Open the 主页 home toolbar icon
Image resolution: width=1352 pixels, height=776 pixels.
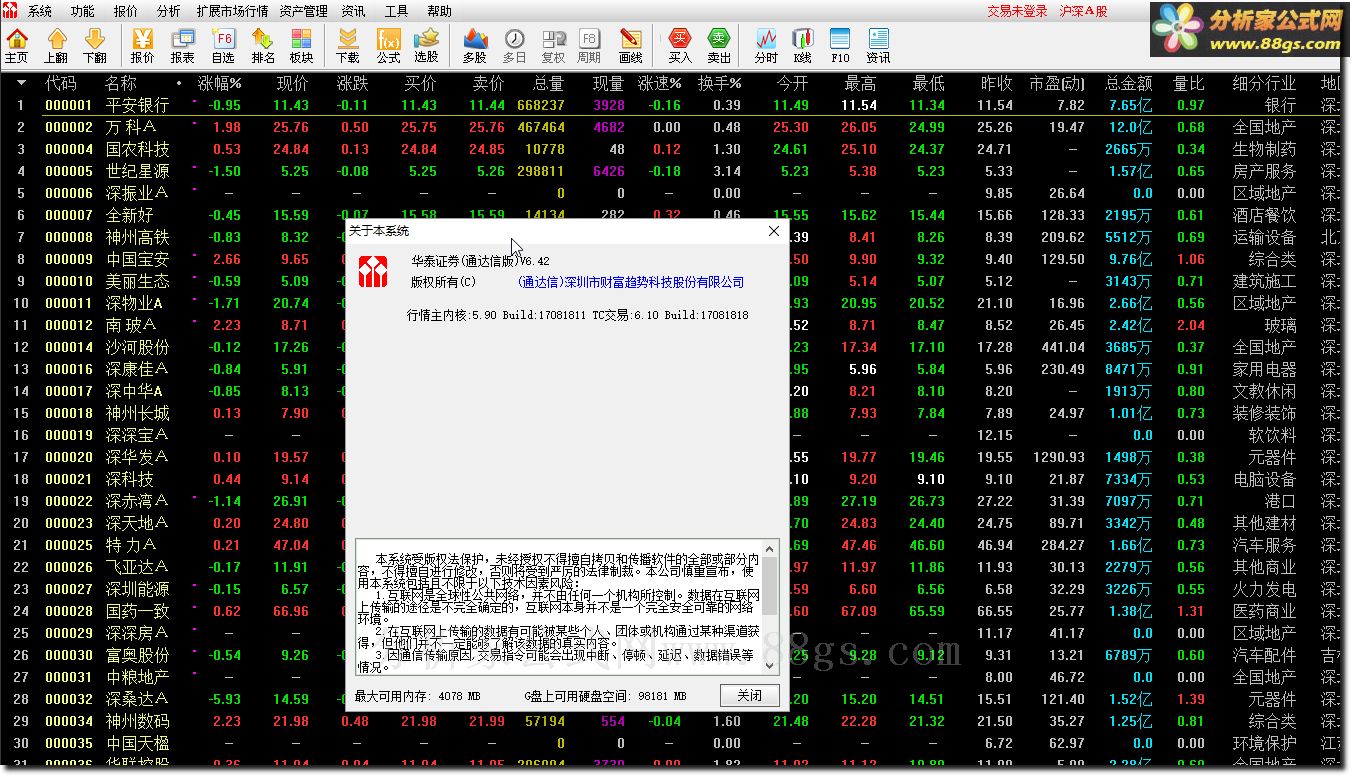pos(17,46)
